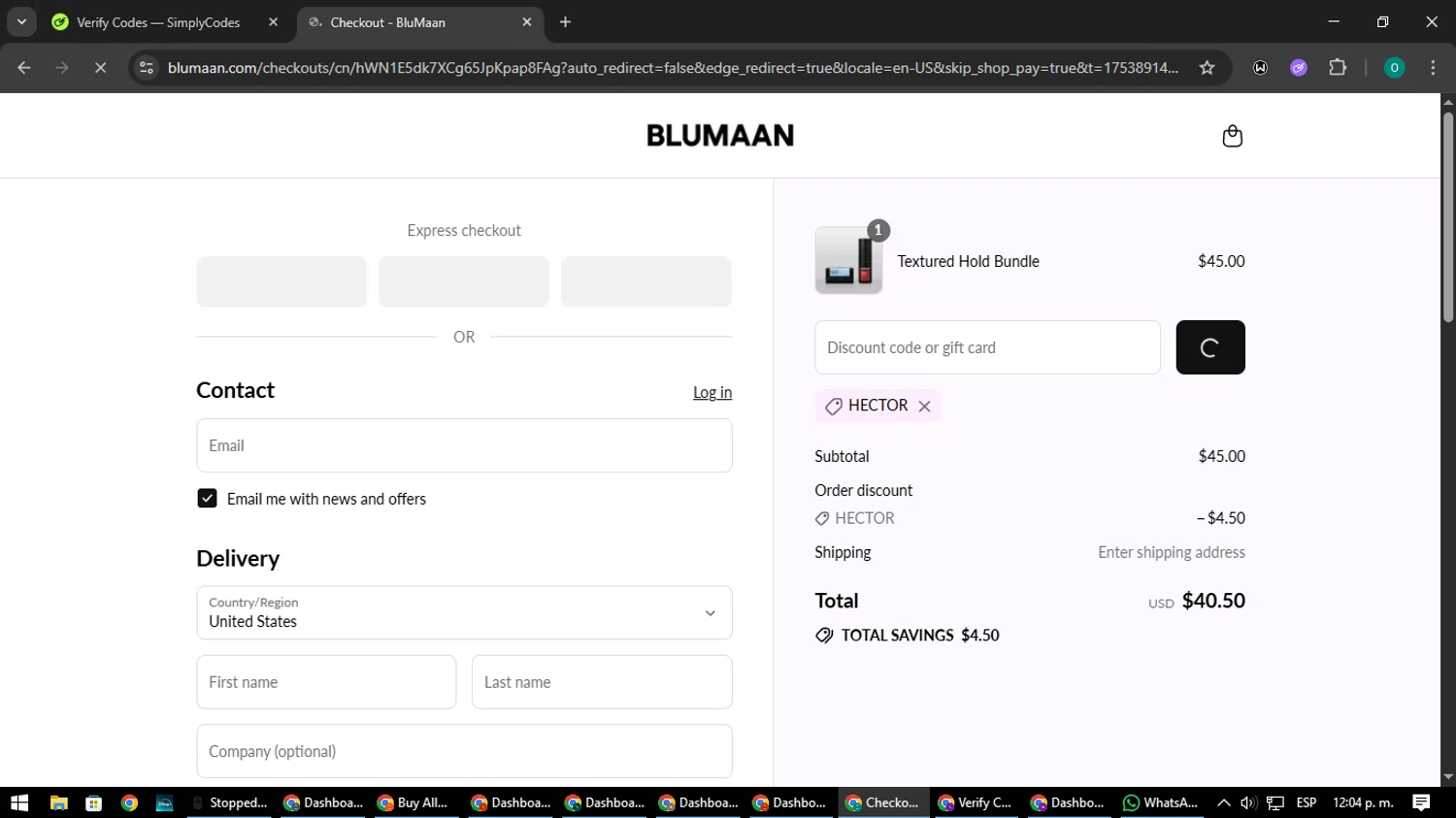Select the Checkout - BluMaan tab

(421, 22)
